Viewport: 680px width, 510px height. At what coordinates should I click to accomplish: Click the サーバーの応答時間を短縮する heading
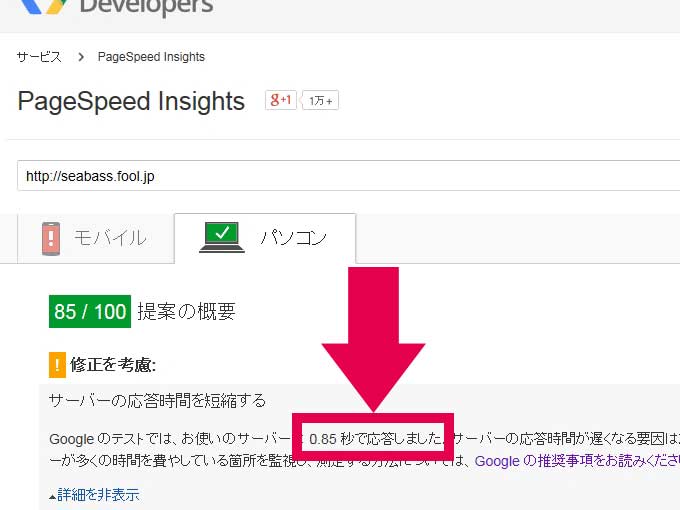157,400
